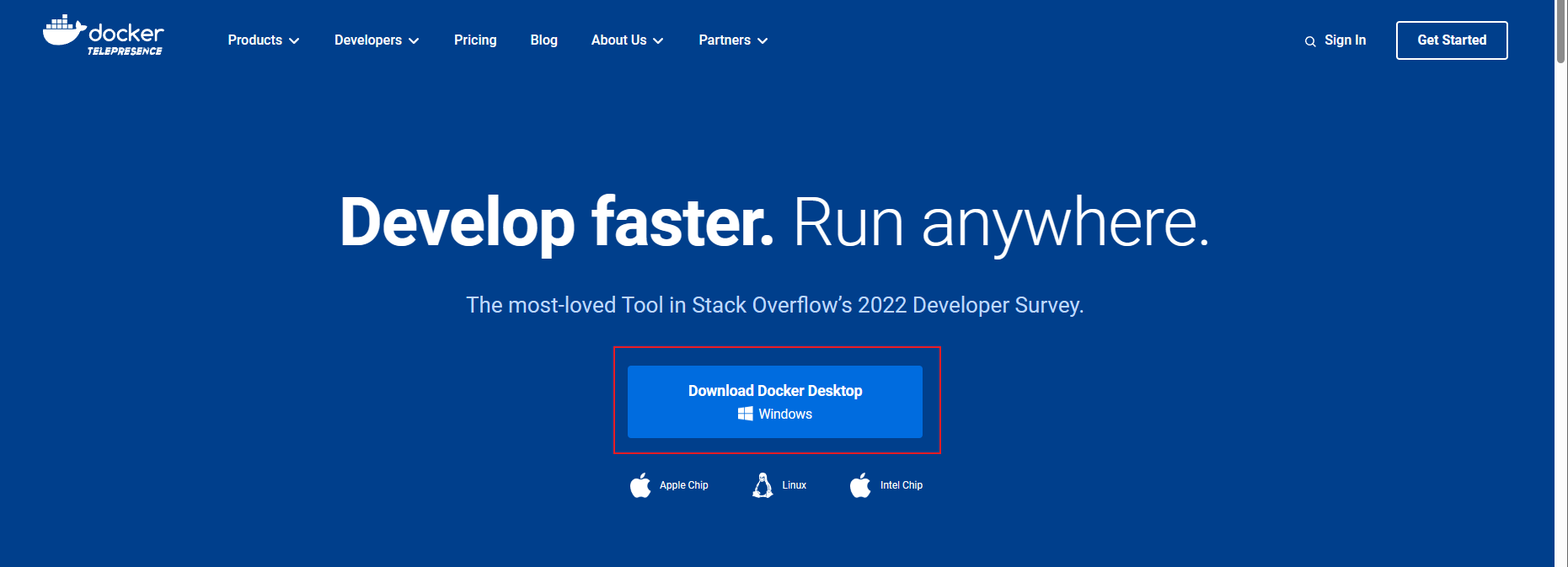Image resolution: width=1568 pixels, height=567 pixels.
Task: Click the Windows logo in download button
Action: click(746, 414)
